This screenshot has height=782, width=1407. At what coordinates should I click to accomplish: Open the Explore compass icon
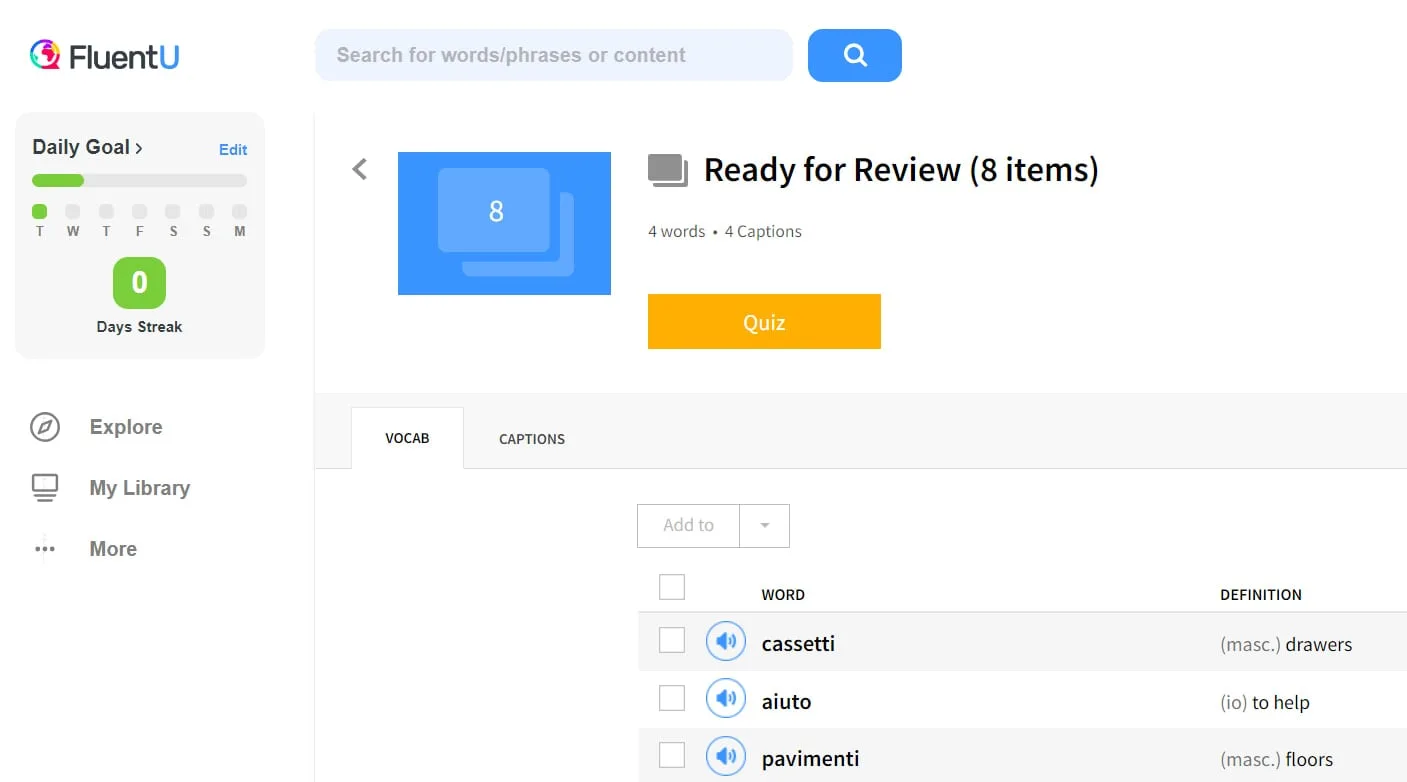(x=45, y=428)
